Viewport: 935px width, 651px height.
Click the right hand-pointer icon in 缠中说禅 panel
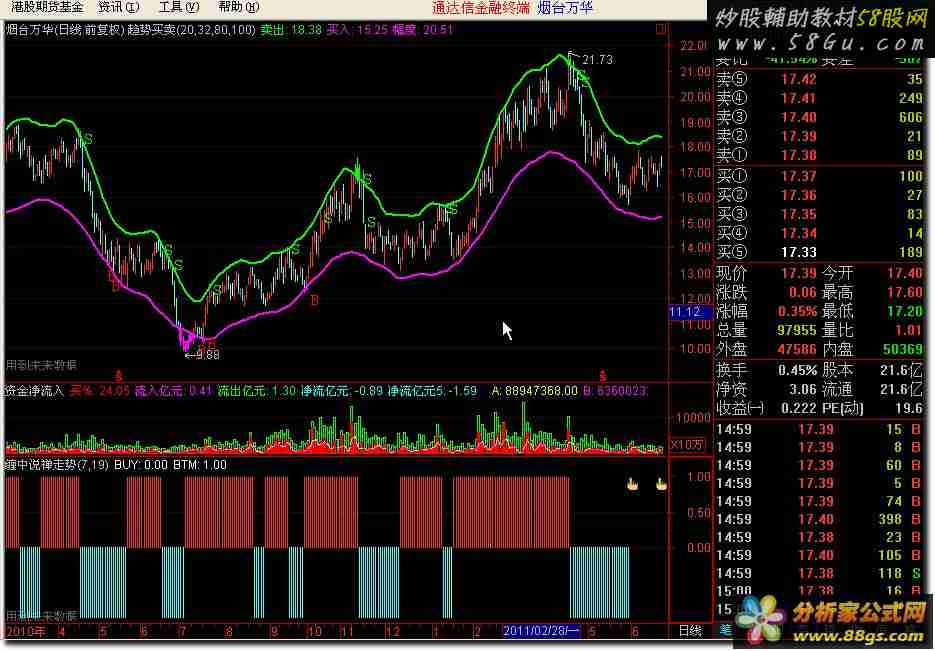(661, 484)
